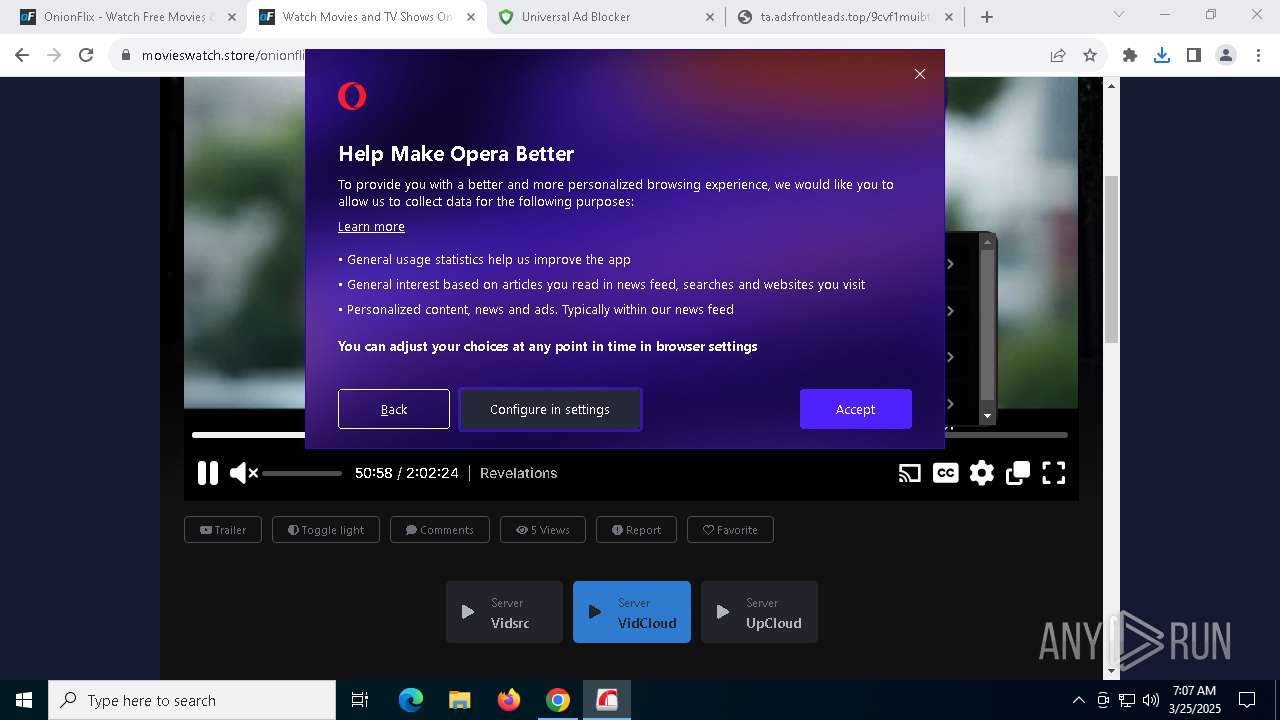Open the notification center icon
The width and height of the screenshot is (1280, 720).
[1247, 700]
